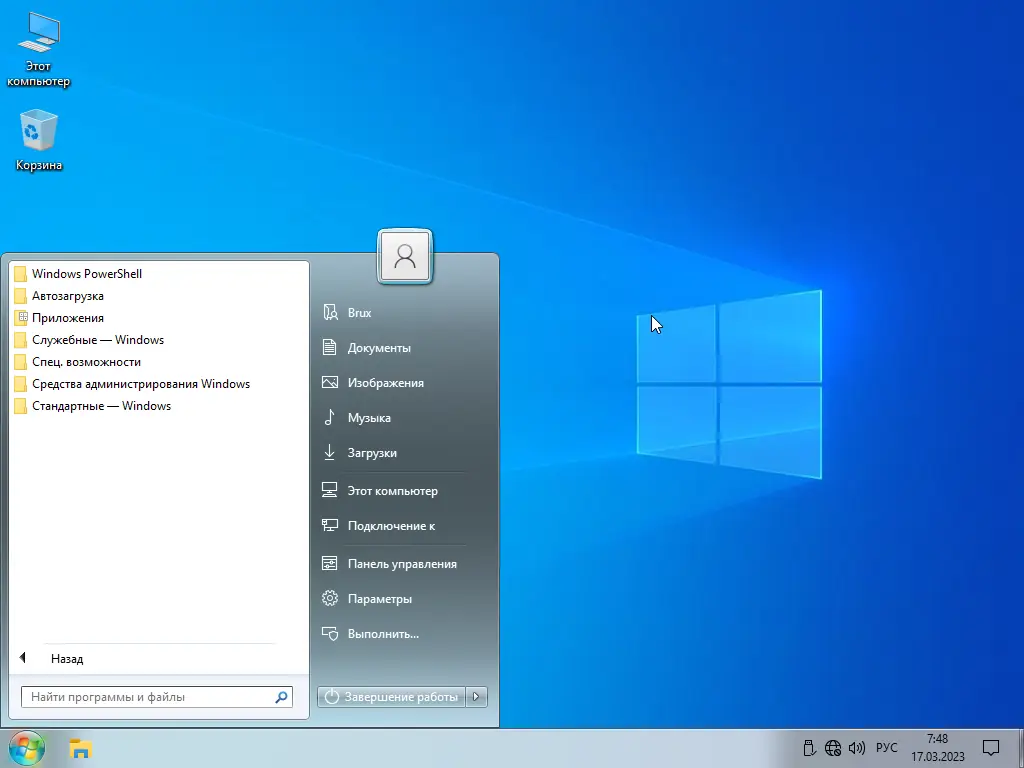Screen dimensions: 1024x768
Task: Click the Приложения grid folder icon
Action: tap(20, 318)
